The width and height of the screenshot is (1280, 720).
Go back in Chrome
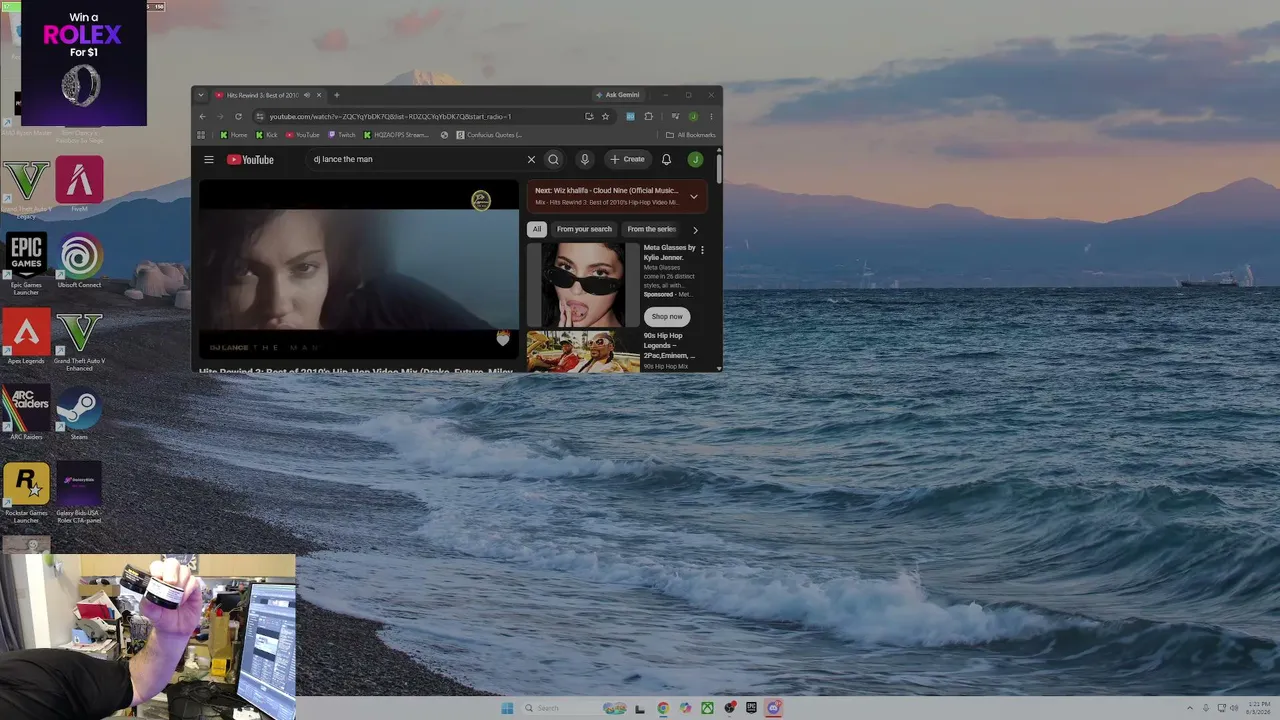pos(202,116)
